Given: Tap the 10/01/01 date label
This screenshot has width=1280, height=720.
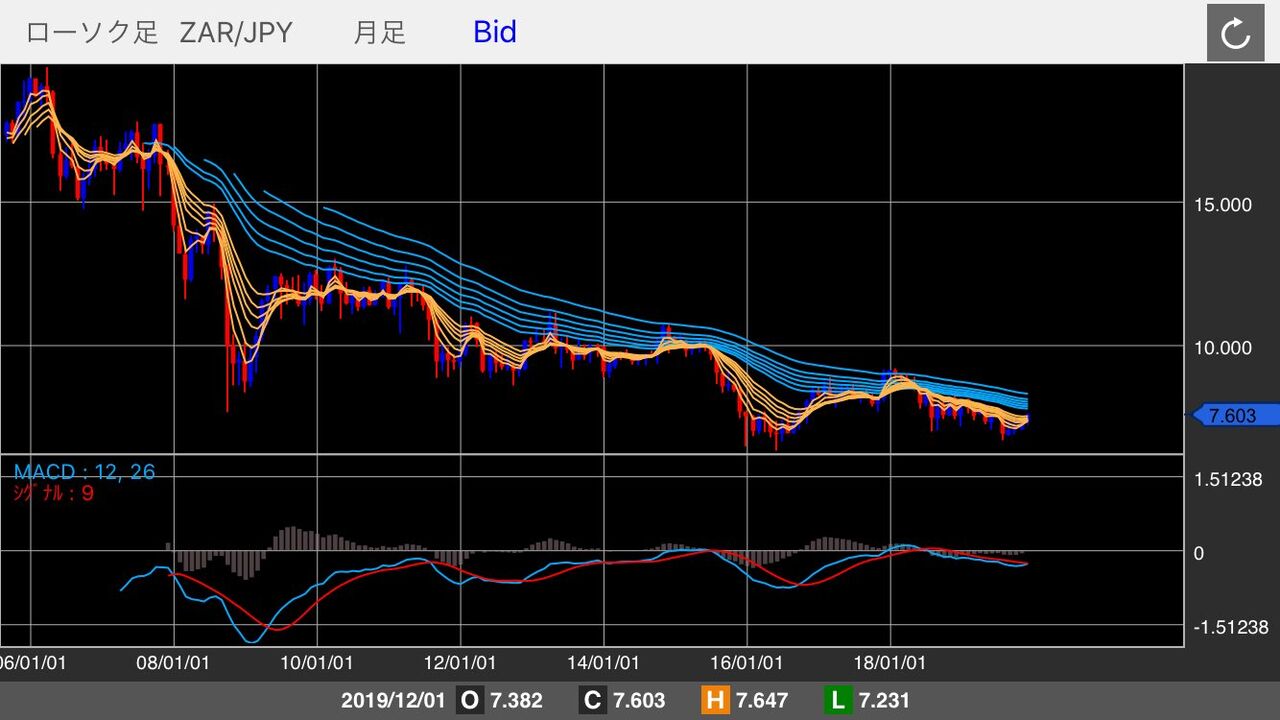Looking at the screenshot, I should [318, 663].
